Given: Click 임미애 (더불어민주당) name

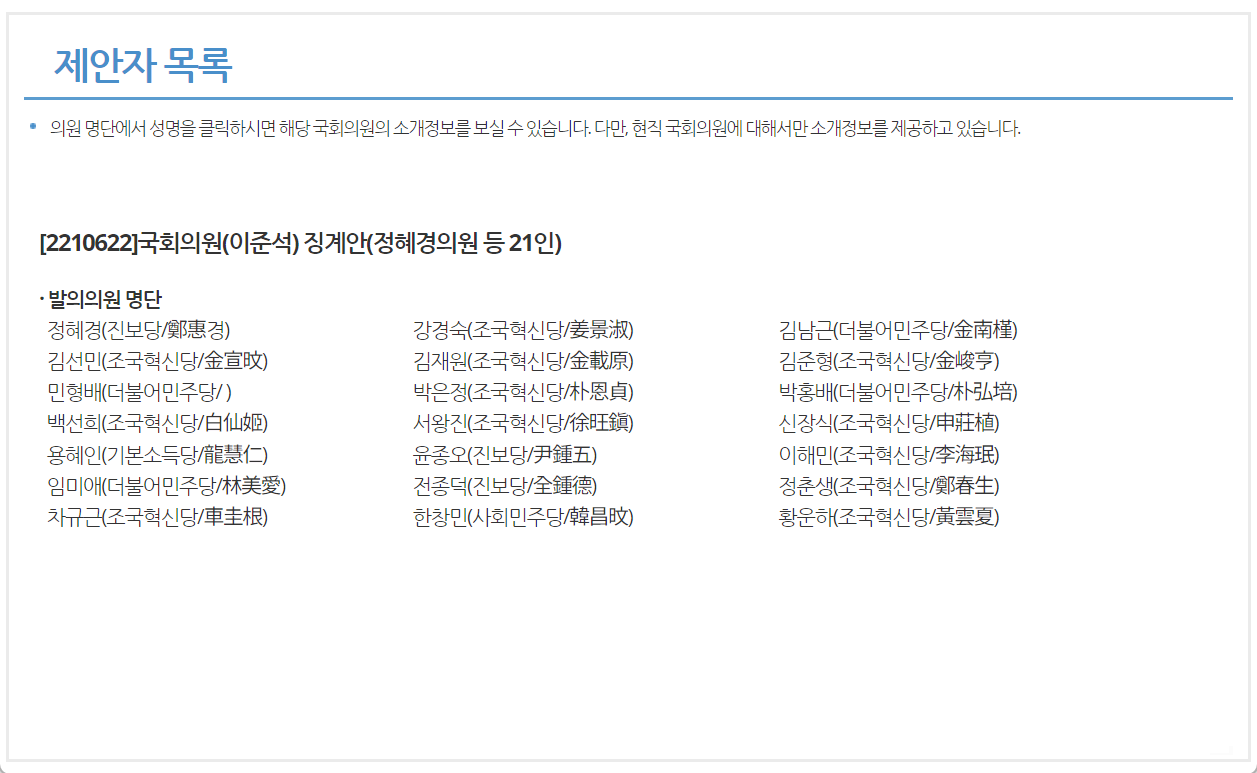Looking at the screenshot, I should click(167, 486).
